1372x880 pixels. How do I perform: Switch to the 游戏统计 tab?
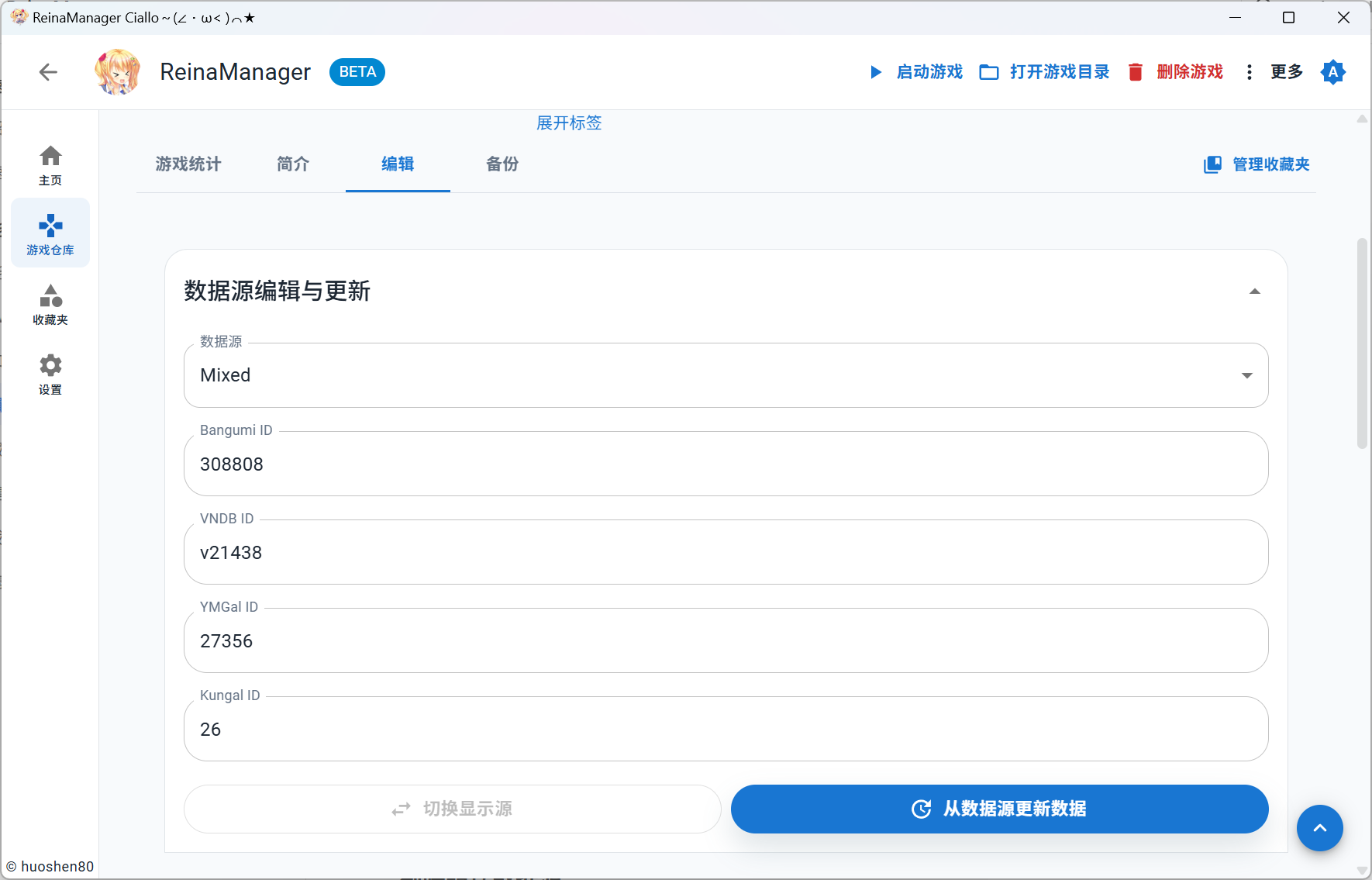click(x=188, y=164)
